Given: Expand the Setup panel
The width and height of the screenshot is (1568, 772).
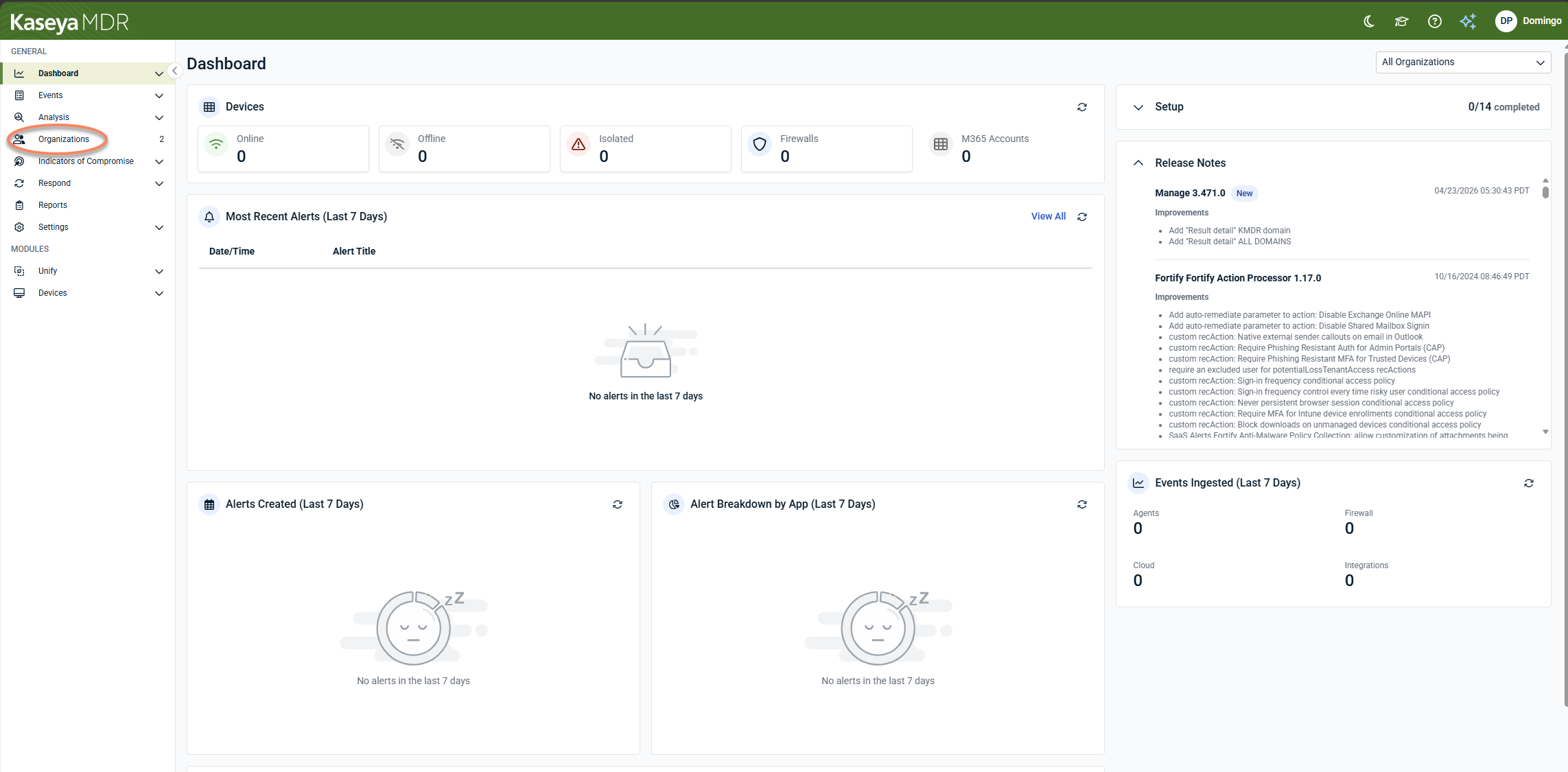Looking at the screenshot, I should pyautogui.click(x=1138, y=107).
